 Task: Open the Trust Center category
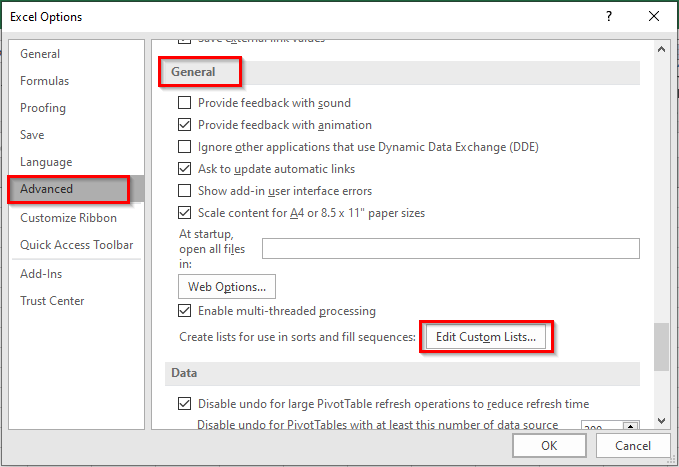point(52,301)
